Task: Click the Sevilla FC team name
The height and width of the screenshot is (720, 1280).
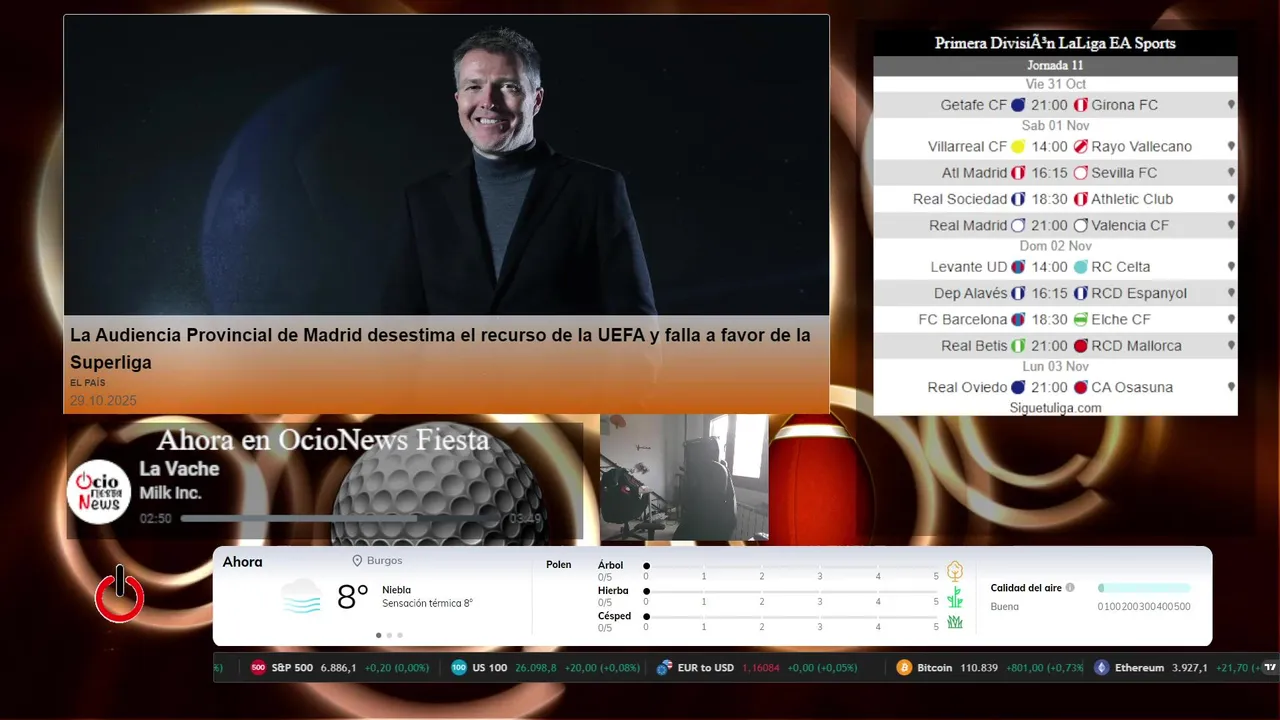Action: (1124, 173)
